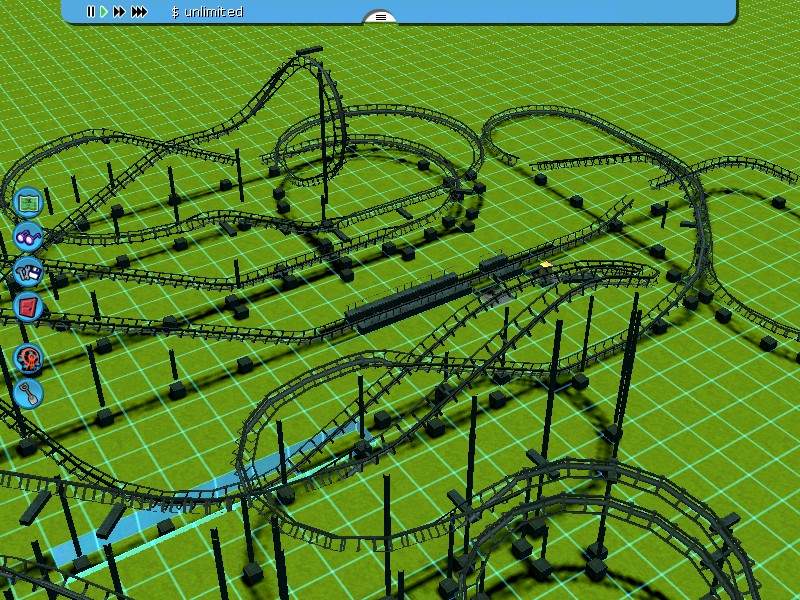Open view options with the glasses icon
This screenshot has height=600, width=800.
pyautogui.click(x=28, y=237)
